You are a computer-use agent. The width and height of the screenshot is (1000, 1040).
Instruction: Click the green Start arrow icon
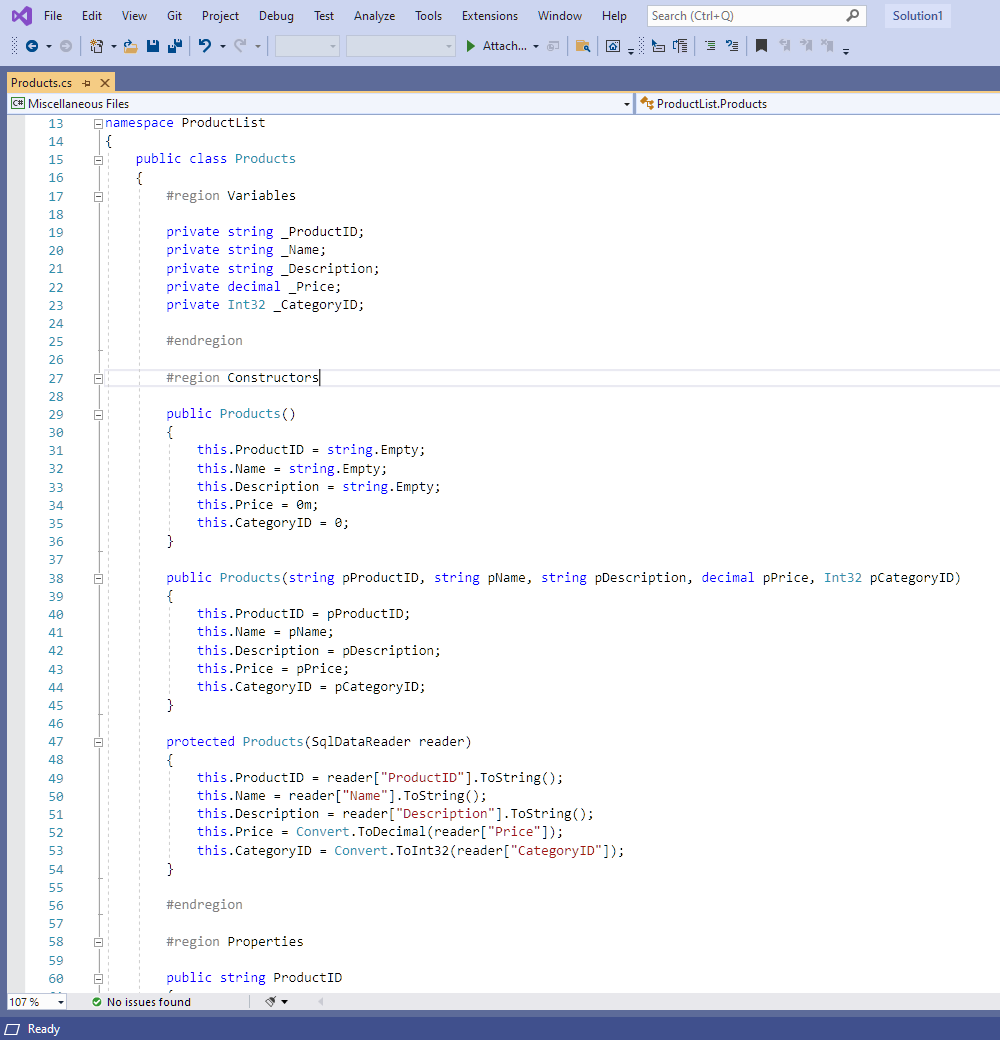click(471, 46)
